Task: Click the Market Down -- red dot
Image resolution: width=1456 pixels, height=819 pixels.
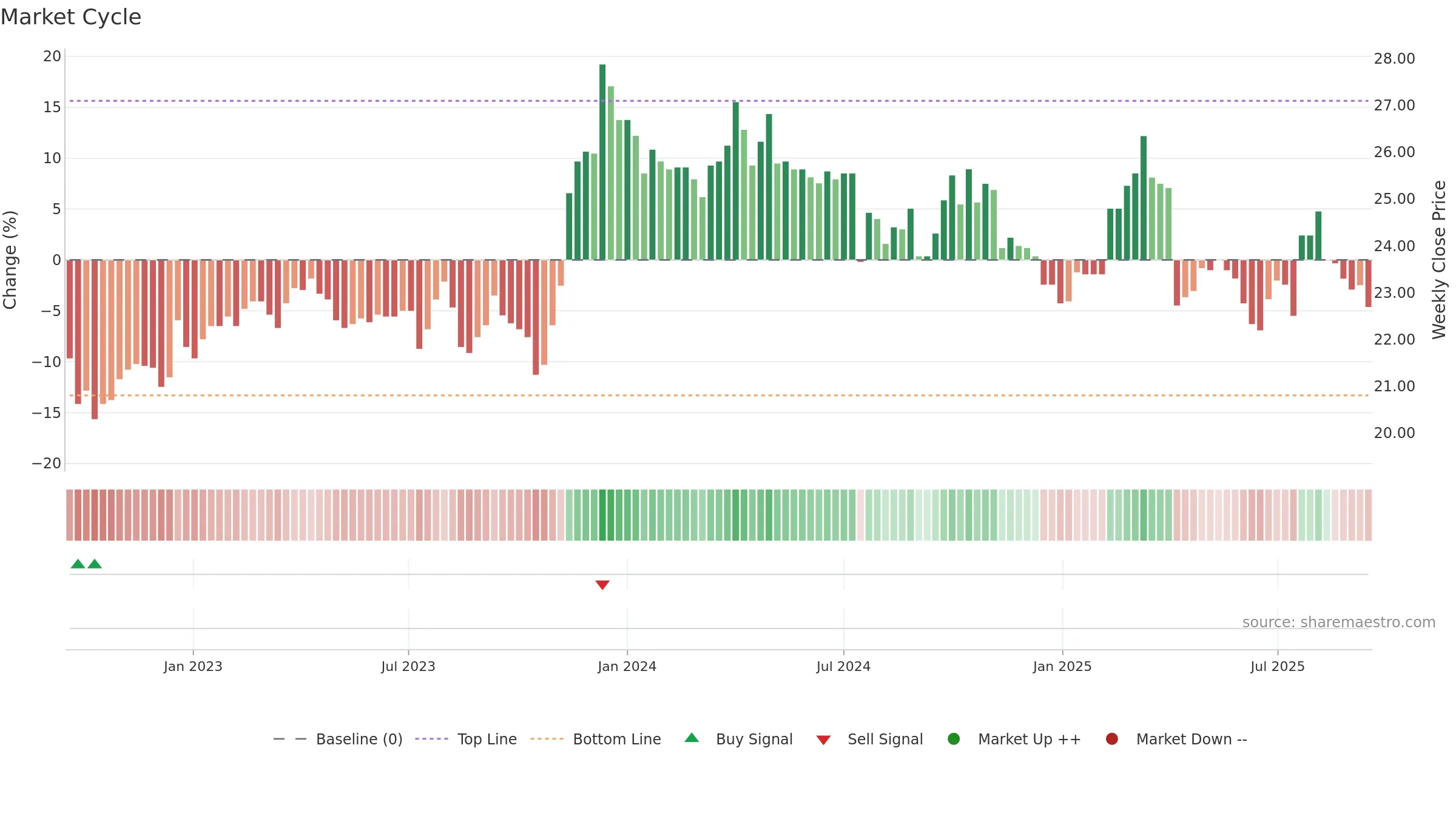Action: [x=1112, y=739]
